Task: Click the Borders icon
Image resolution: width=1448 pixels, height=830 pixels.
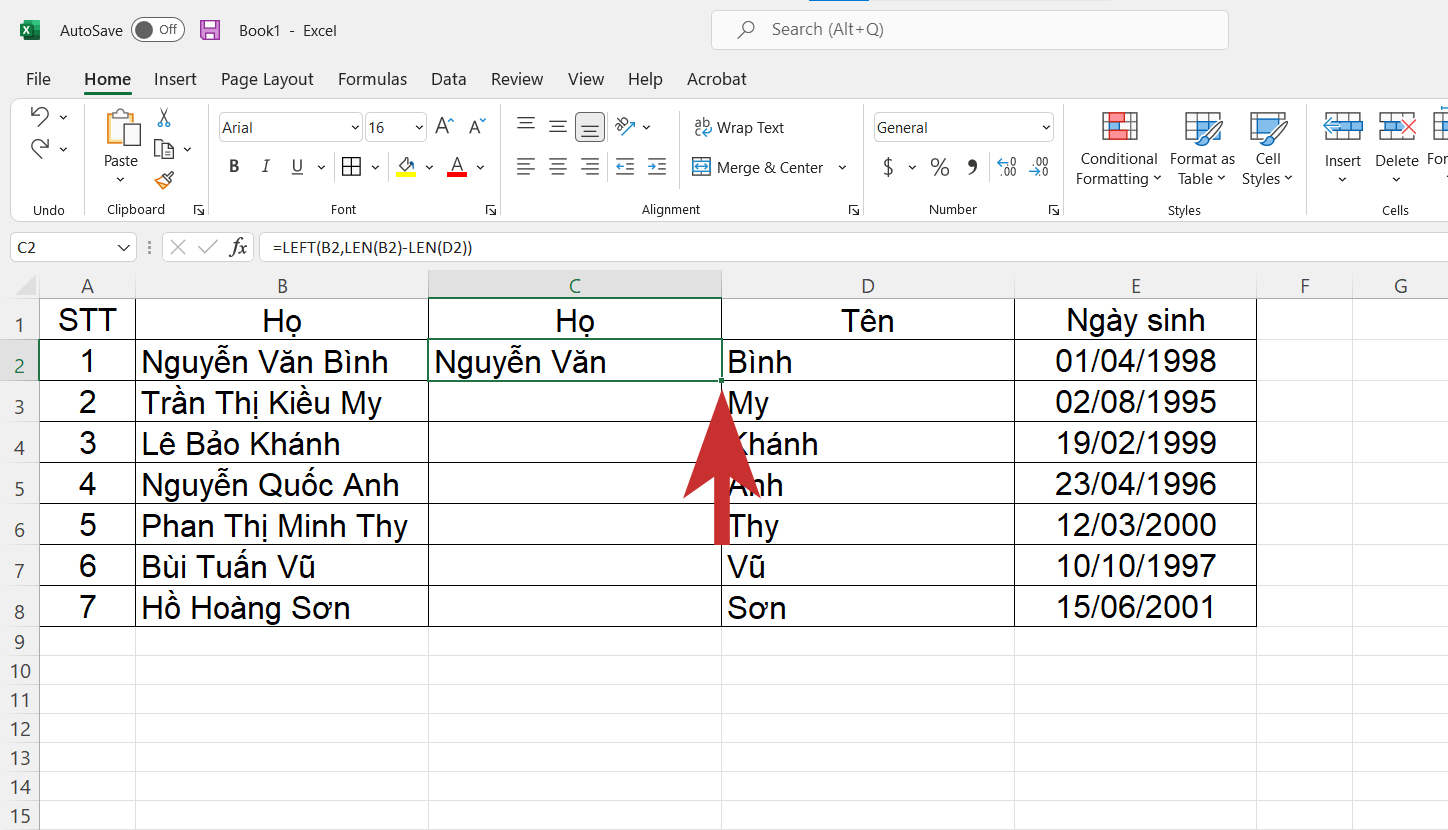Action: 351,167
